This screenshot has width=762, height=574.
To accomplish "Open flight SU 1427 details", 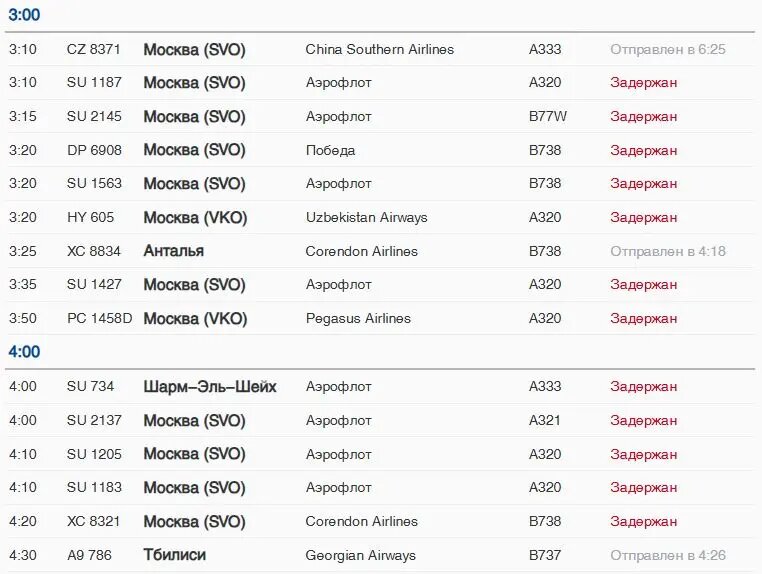I will 94,285.
